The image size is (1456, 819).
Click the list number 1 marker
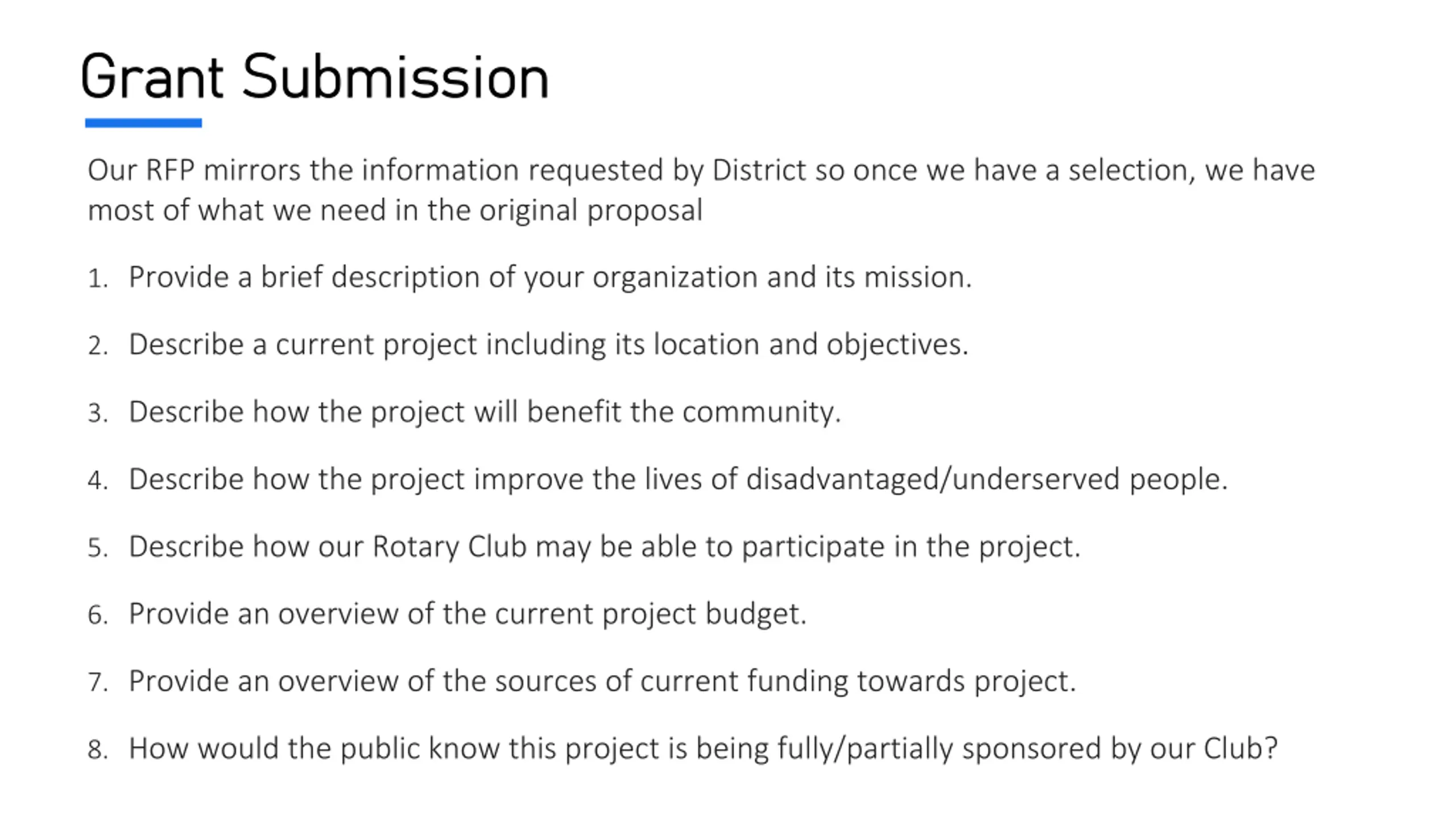tap(98, 279)
